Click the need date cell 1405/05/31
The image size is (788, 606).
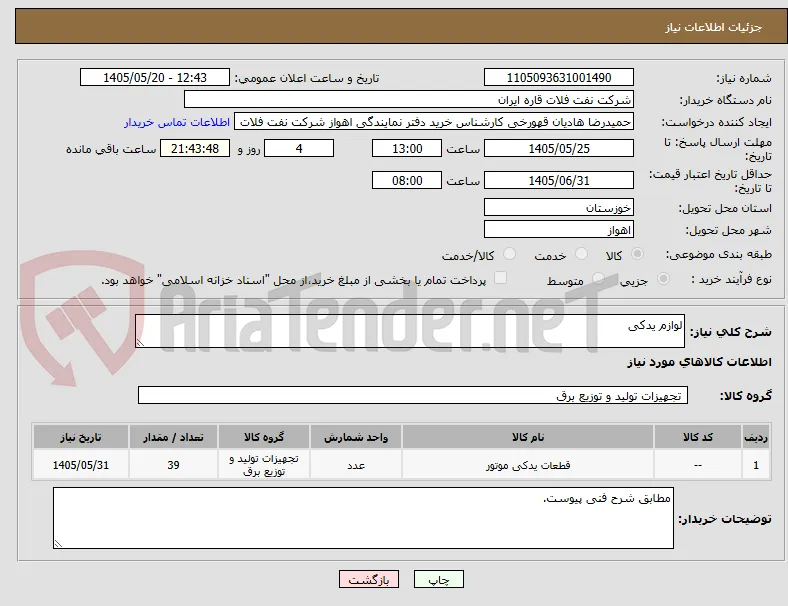pos(81,465)
